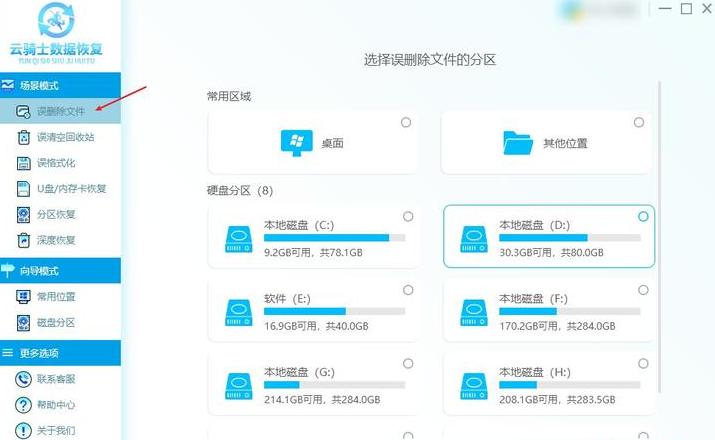Viewport: 715px width, 440px height.
Task: Click the drive icon for 本地磁盘 (D:)
Action: [x=474, y=239]
